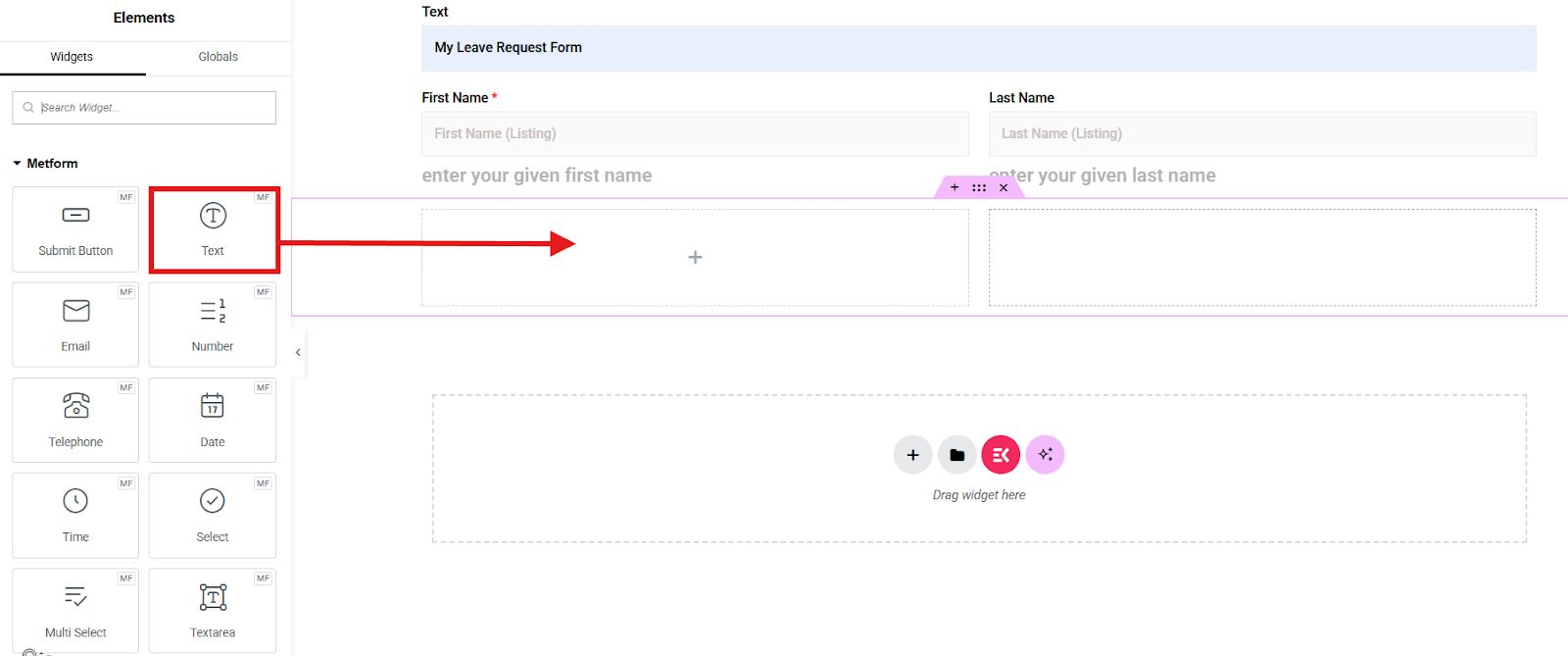
Task: Collapse the Elements panel arrow
Action: pyautogui.click(x=298, y=352)
